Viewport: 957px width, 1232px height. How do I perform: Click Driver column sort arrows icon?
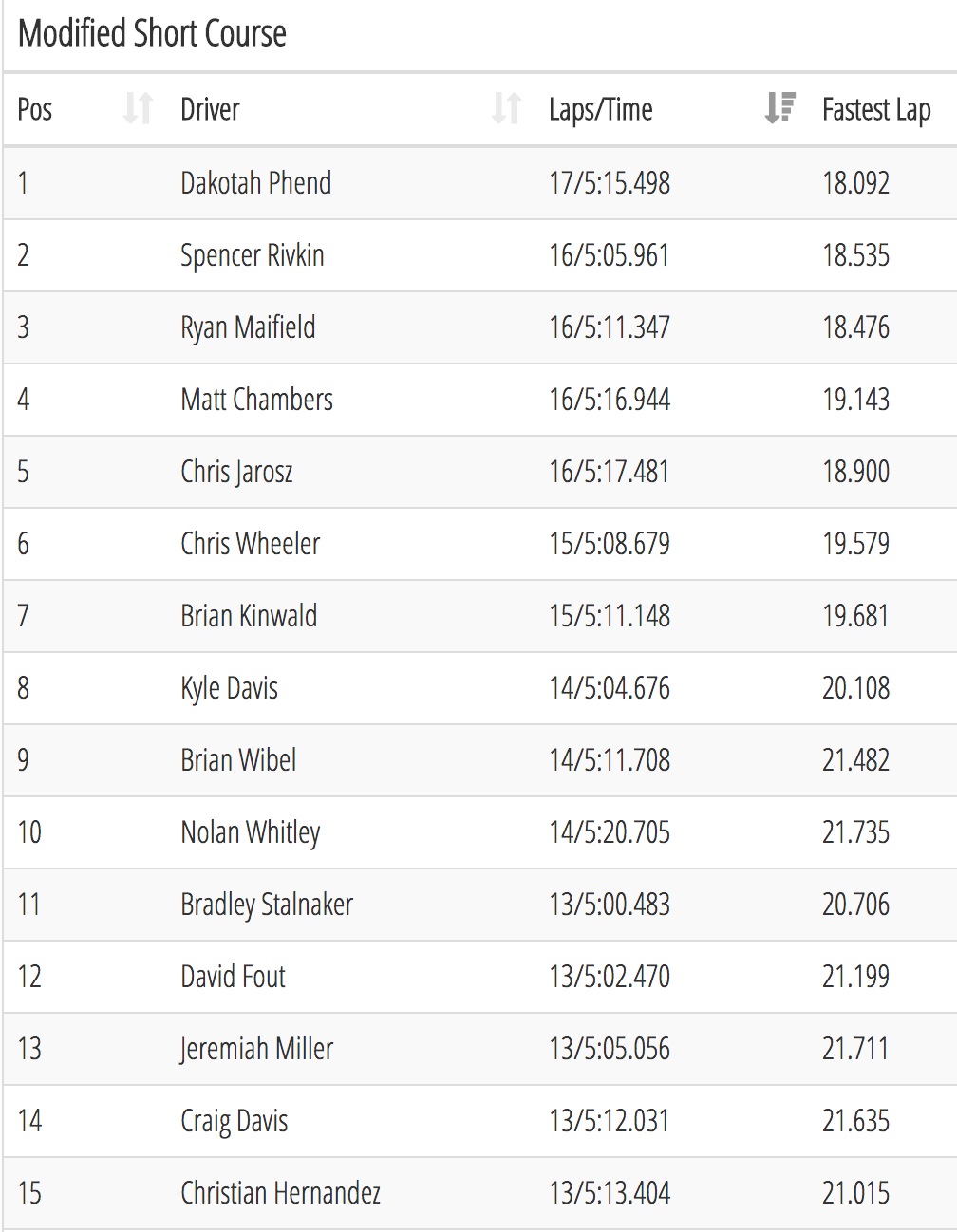click(506, 108)
